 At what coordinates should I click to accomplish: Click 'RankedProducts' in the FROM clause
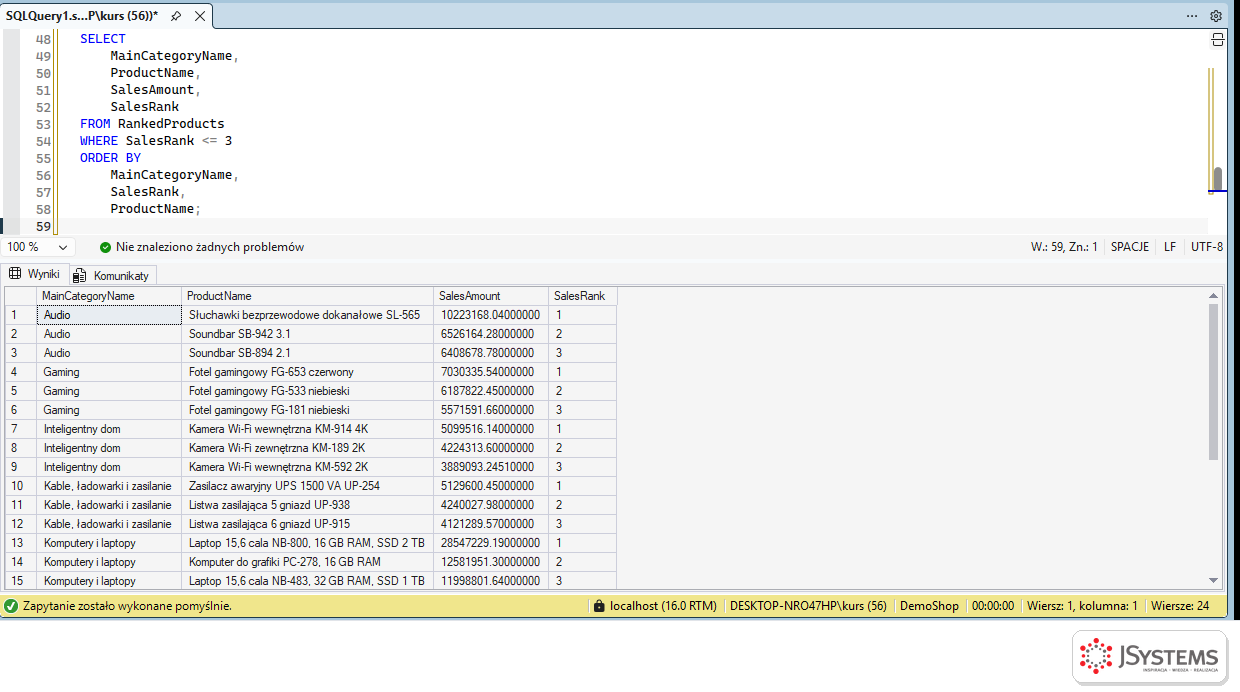click(171, 124)
